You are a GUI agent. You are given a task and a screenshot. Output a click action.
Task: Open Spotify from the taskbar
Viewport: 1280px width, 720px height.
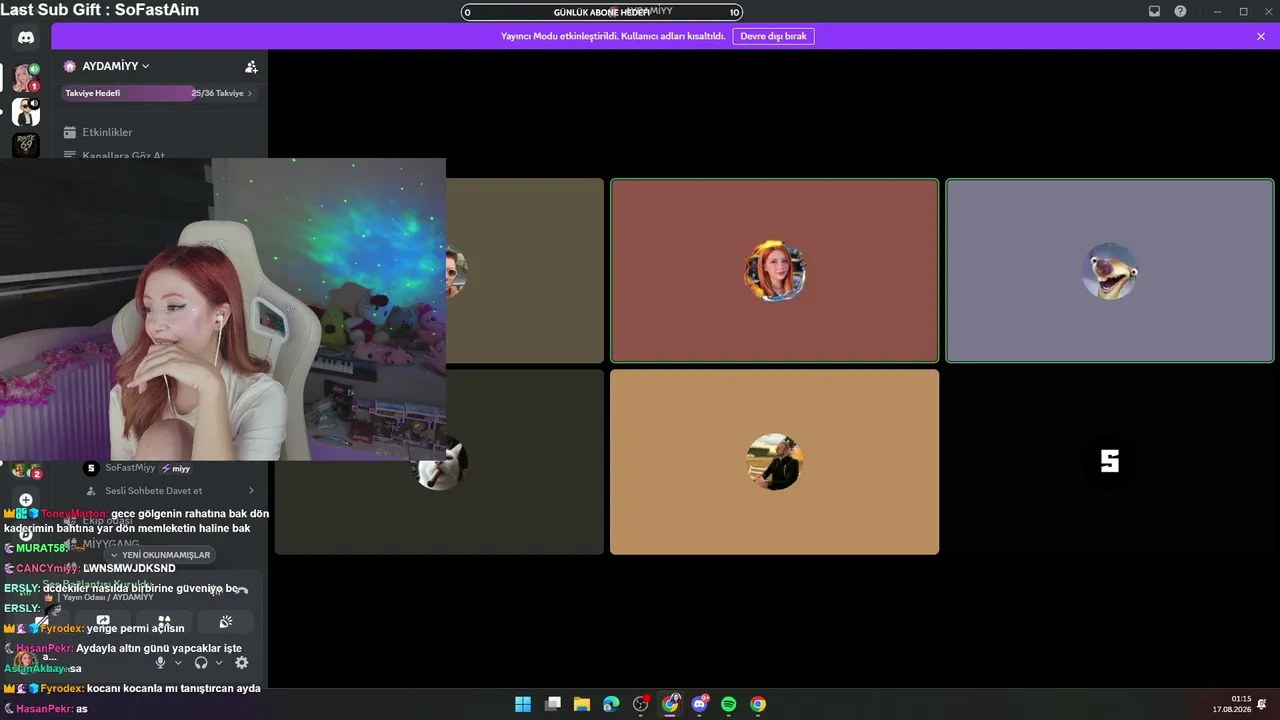coord(729,704)
